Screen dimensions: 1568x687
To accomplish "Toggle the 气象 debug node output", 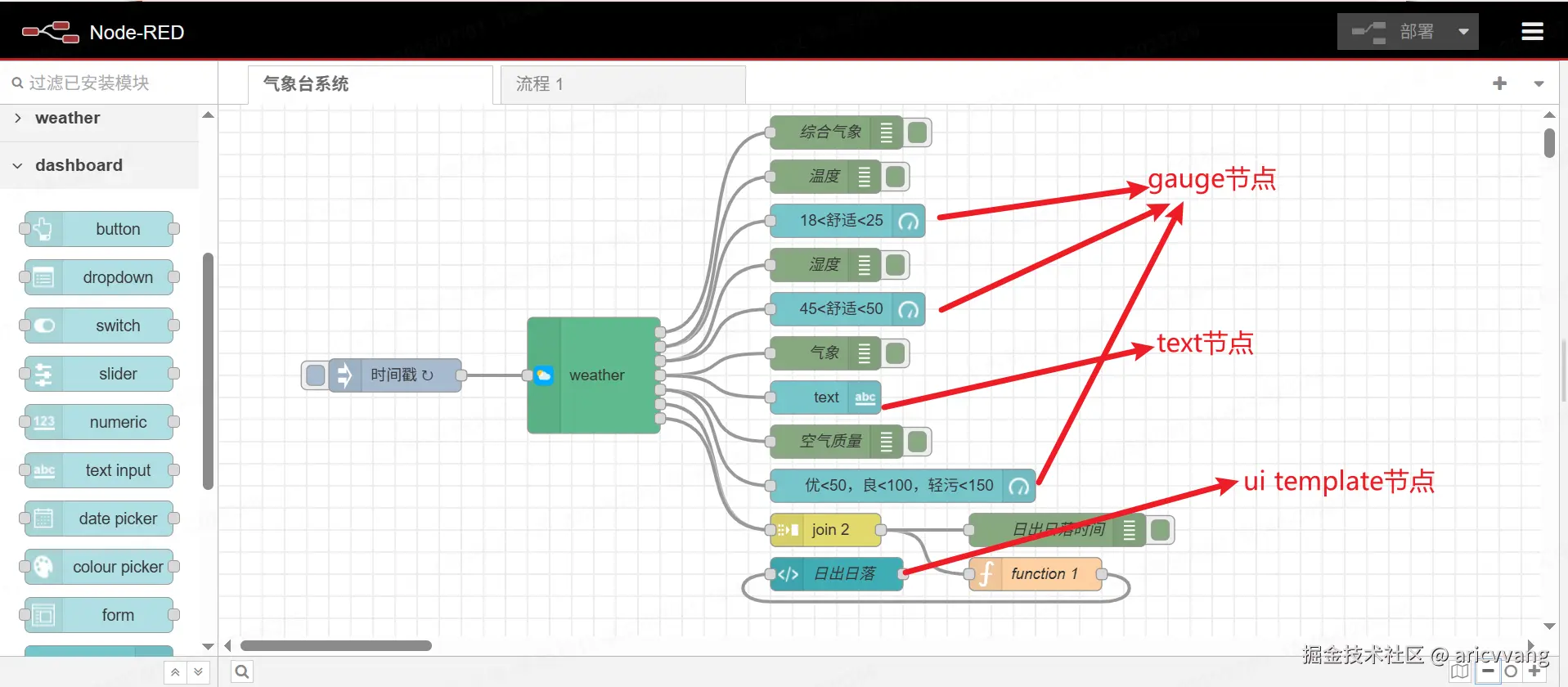I will click(x=896, y=353).
